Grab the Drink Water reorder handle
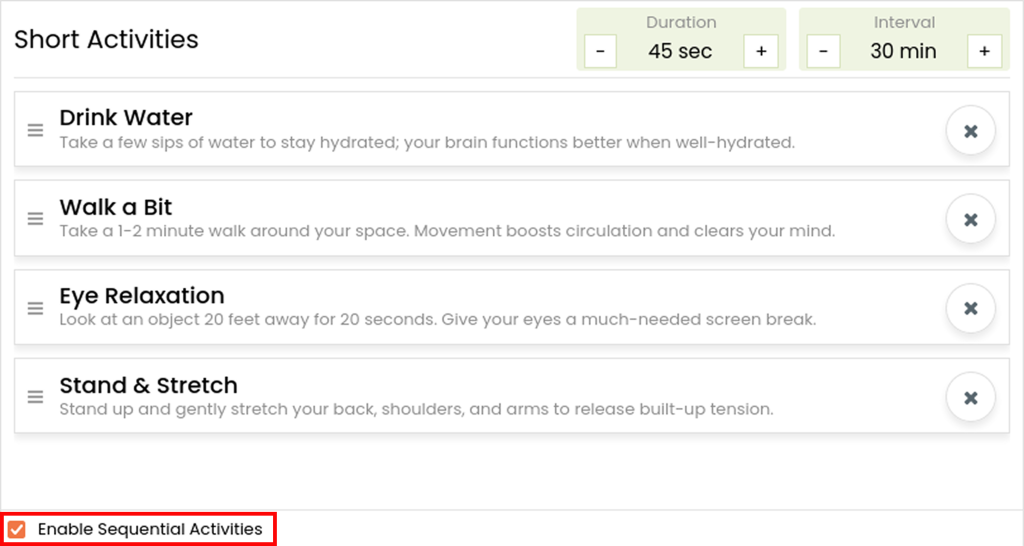Image resolution: width=1024 pixels, height=546 pixels. click(x=35, y=130)
